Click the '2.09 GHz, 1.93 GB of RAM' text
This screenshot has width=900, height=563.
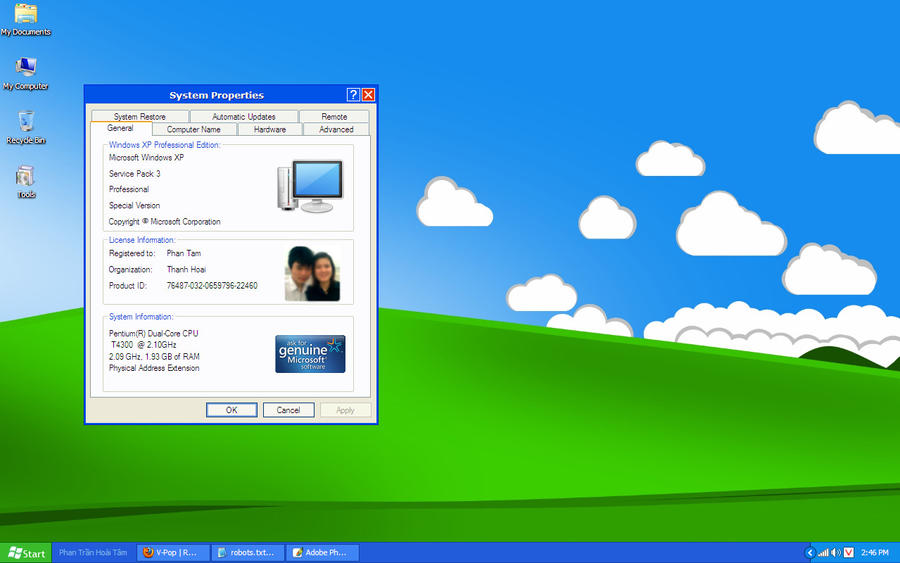pos(154,356)
